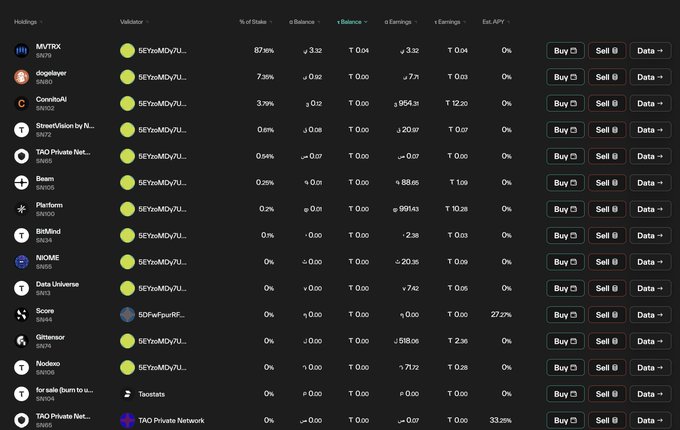Sell the dogelayer holding

pos(607,77)
